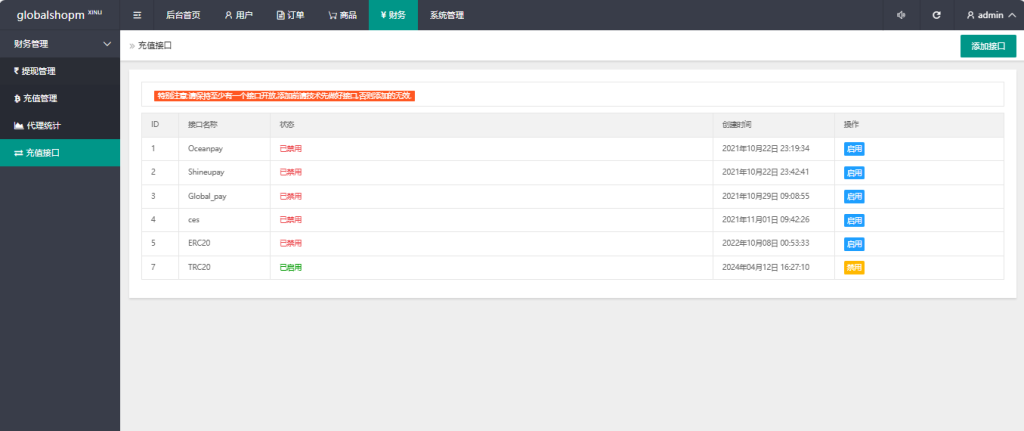This screenshot has height=431, width=1024.
Task: Open the 商品 top menu
Action: point(342,15)
